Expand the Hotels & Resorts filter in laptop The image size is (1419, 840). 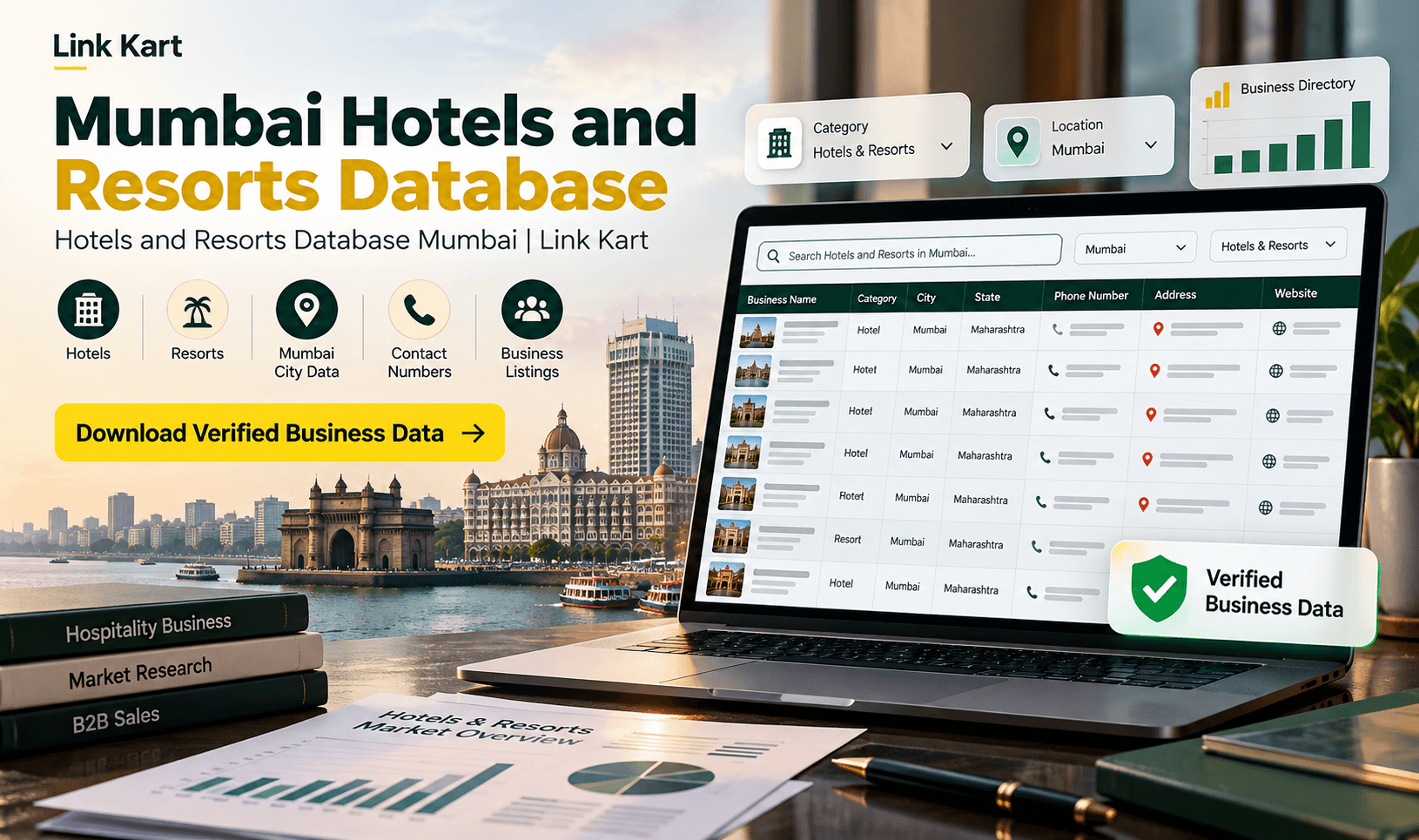point(1278,245)
